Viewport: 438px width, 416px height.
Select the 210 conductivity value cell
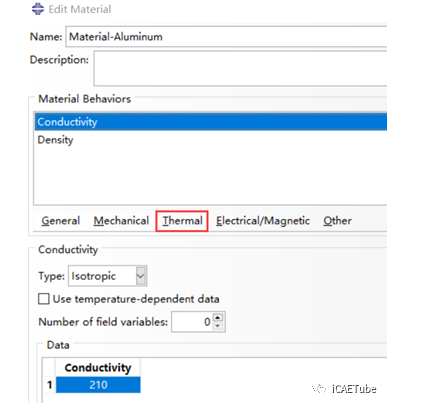98,385
